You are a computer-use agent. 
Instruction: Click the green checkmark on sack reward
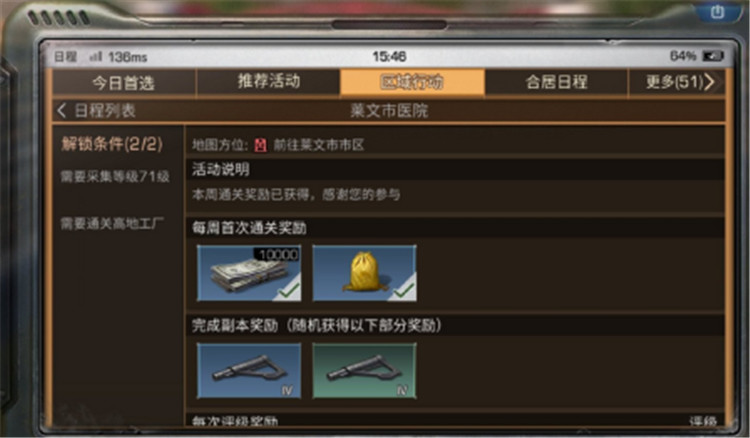[x=405, y=290]
